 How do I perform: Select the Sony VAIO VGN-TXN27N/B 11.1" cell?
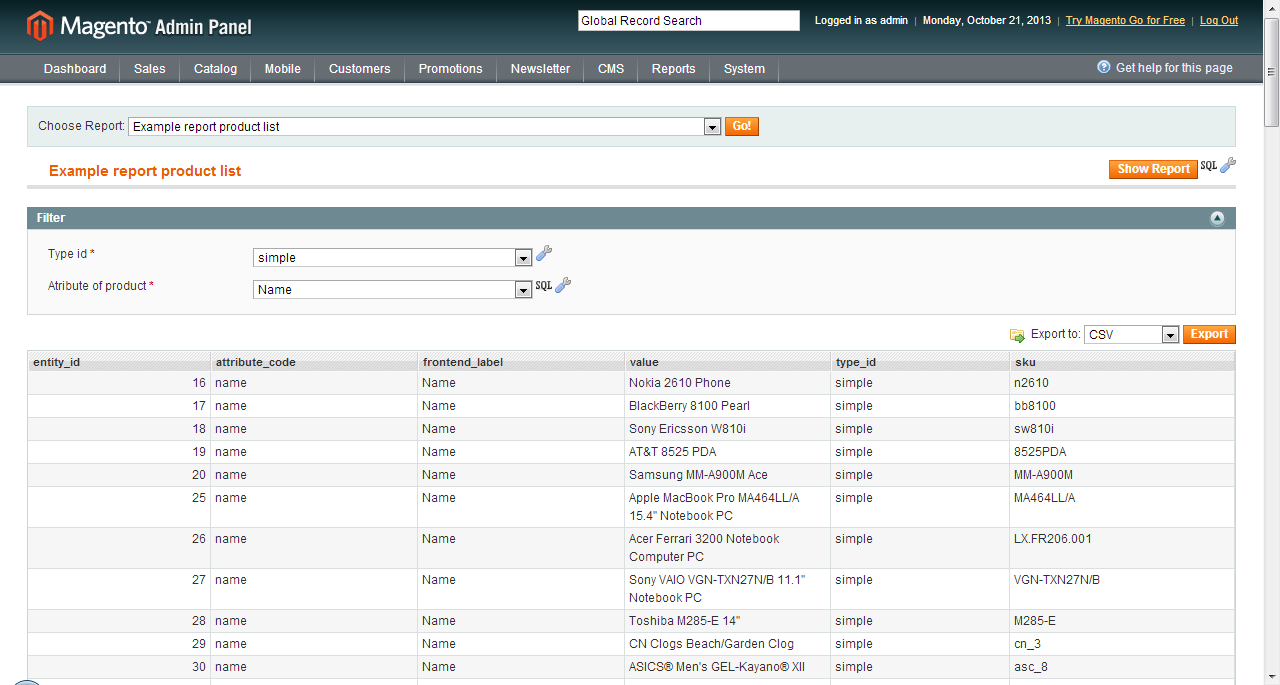tap(728, 589)
